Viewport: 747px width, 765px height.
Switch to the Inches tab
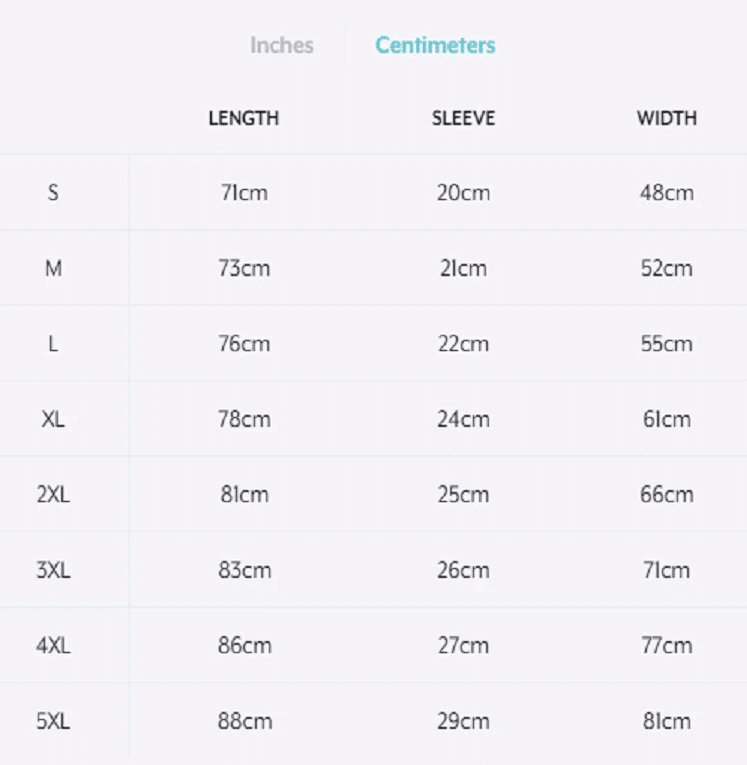click(281, 45)
